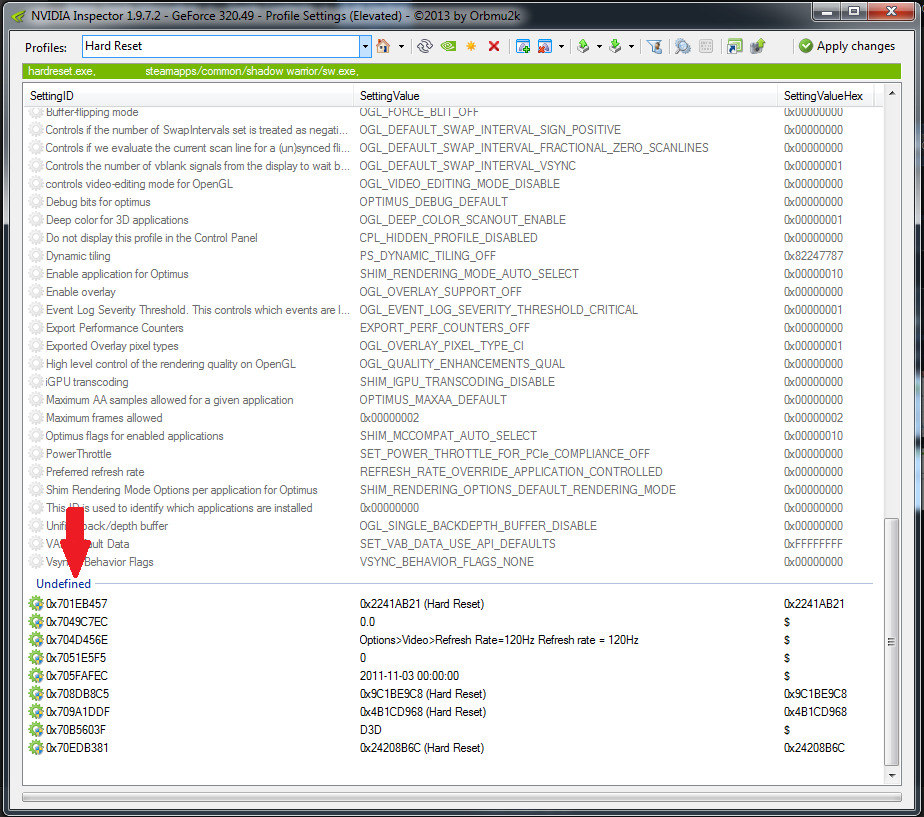Open dropdown next to remove application icon
924x817 pixels.
pyautogui.click(x=561, y=46)
